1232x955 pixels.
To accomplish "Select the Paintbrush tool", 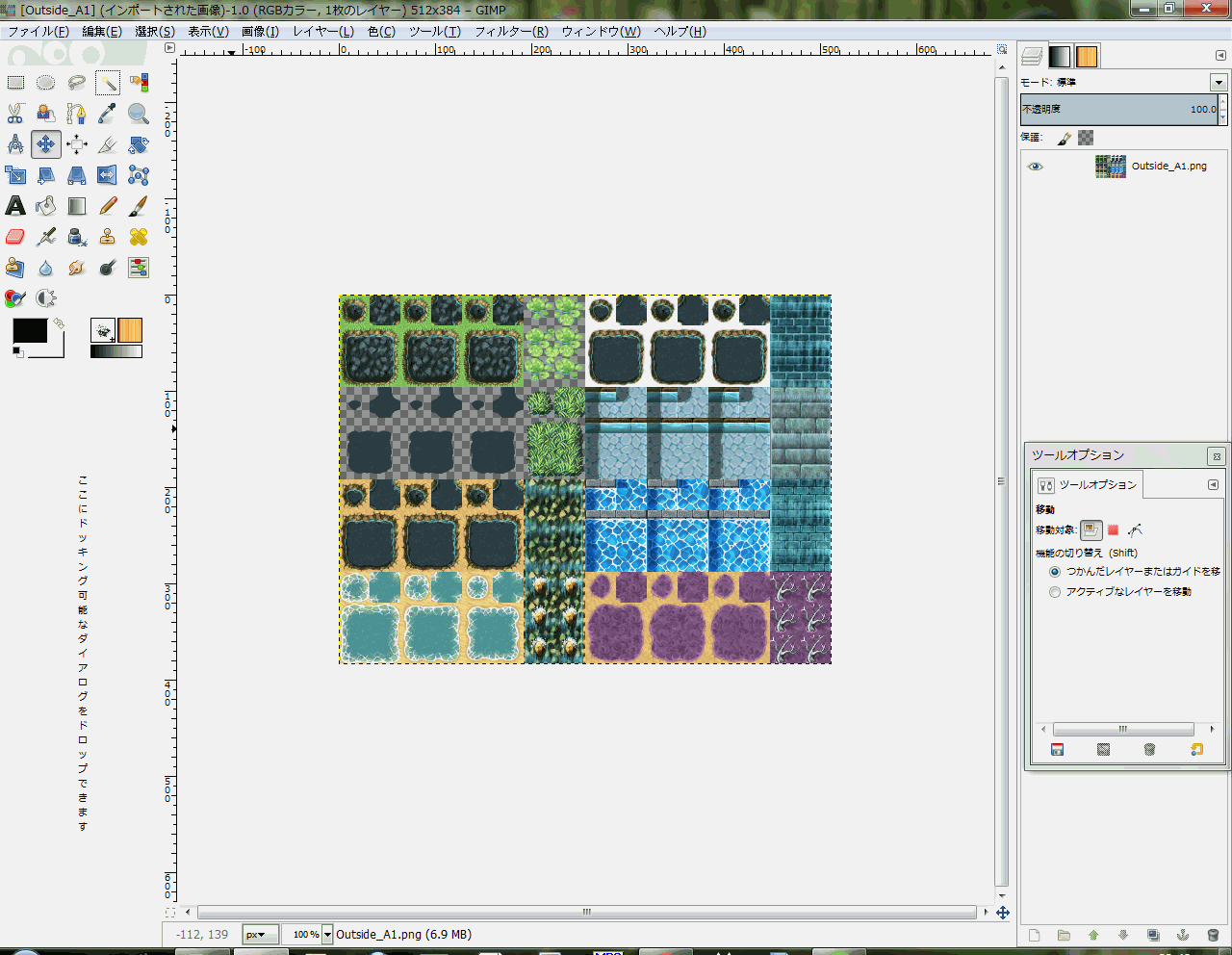I will click(x=139, y=206).
